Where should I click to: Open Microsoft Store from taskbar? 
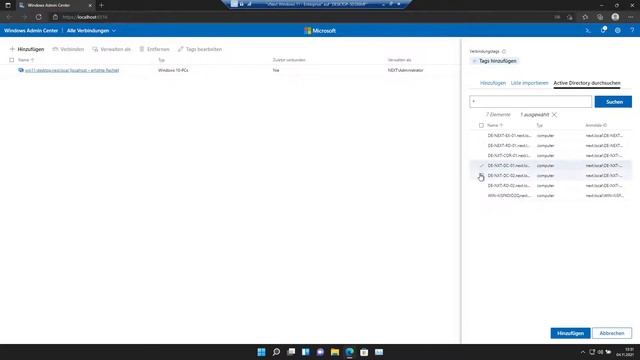[x=364, y=352]
